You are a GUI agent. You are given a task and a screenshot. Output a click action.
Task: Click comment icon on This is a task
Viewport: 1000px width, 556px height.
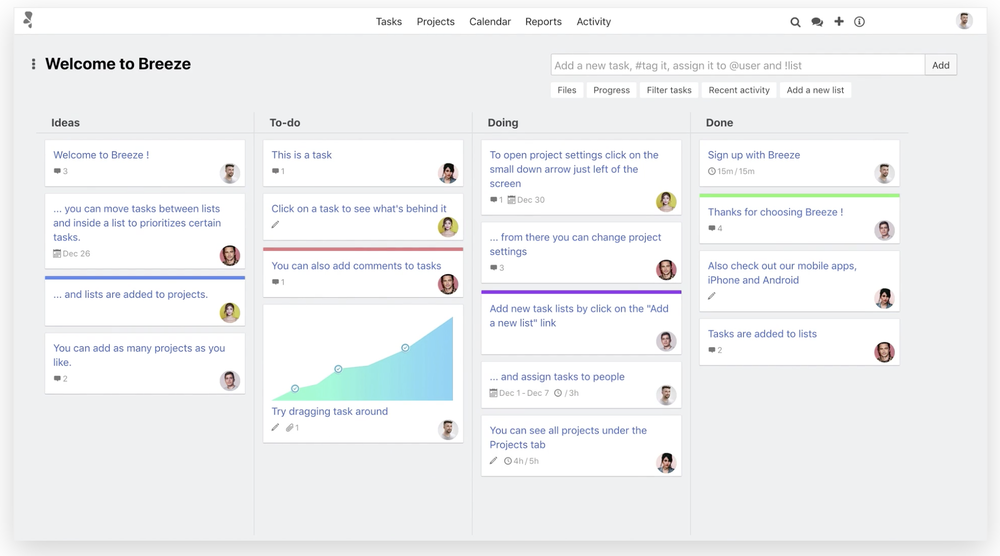pyautogui.click(x=276, y=171)
